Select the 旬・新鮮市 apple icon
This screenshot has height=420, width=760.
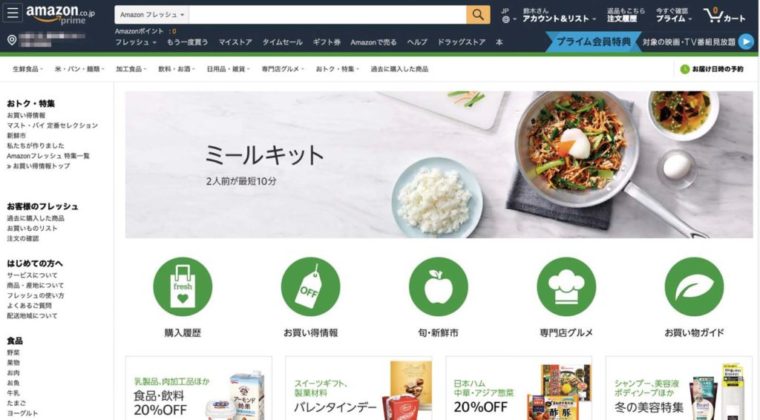(438, 286)
